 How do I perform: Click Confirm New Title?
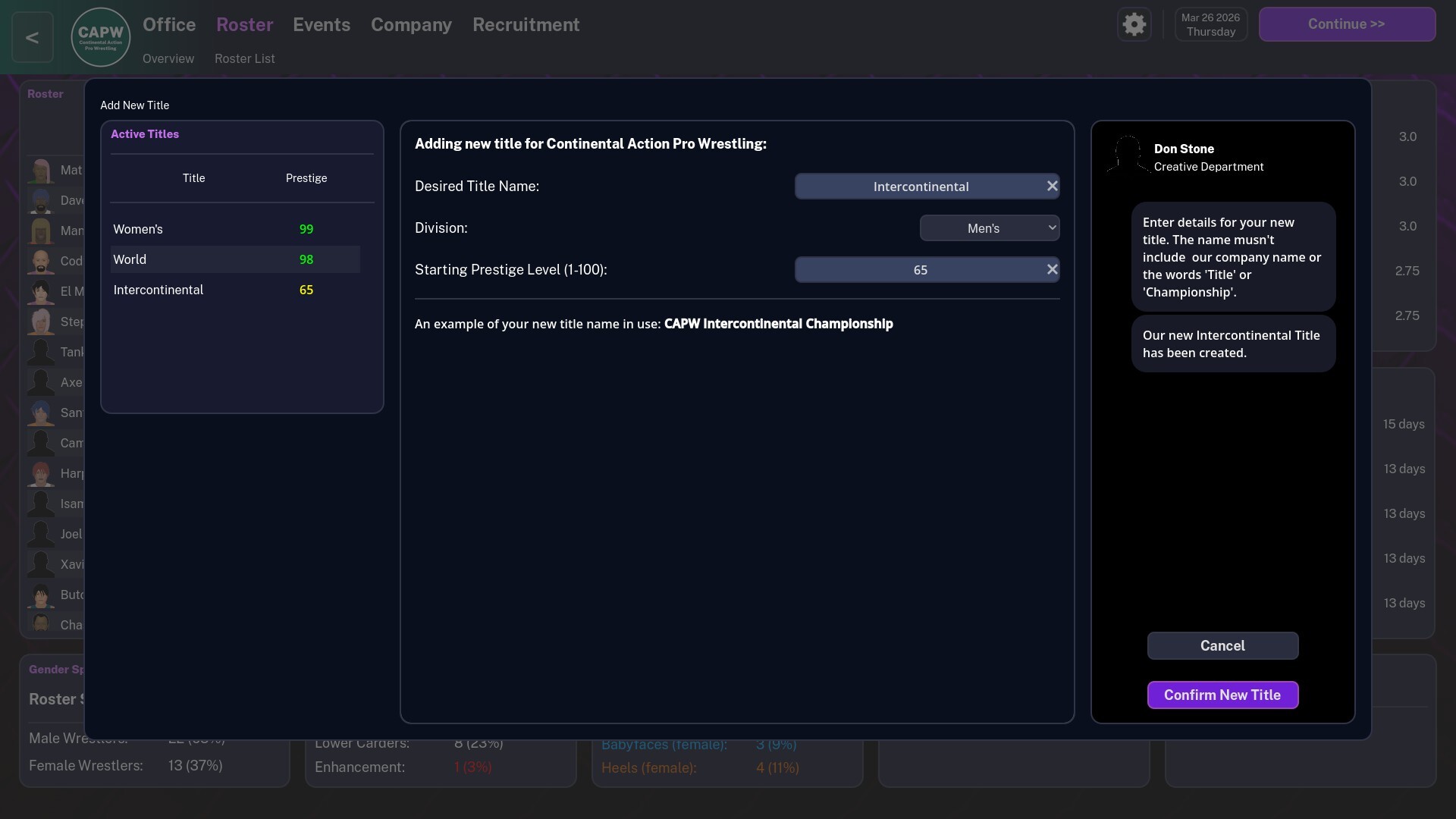pyautogui.click(x=1222, y=695)
